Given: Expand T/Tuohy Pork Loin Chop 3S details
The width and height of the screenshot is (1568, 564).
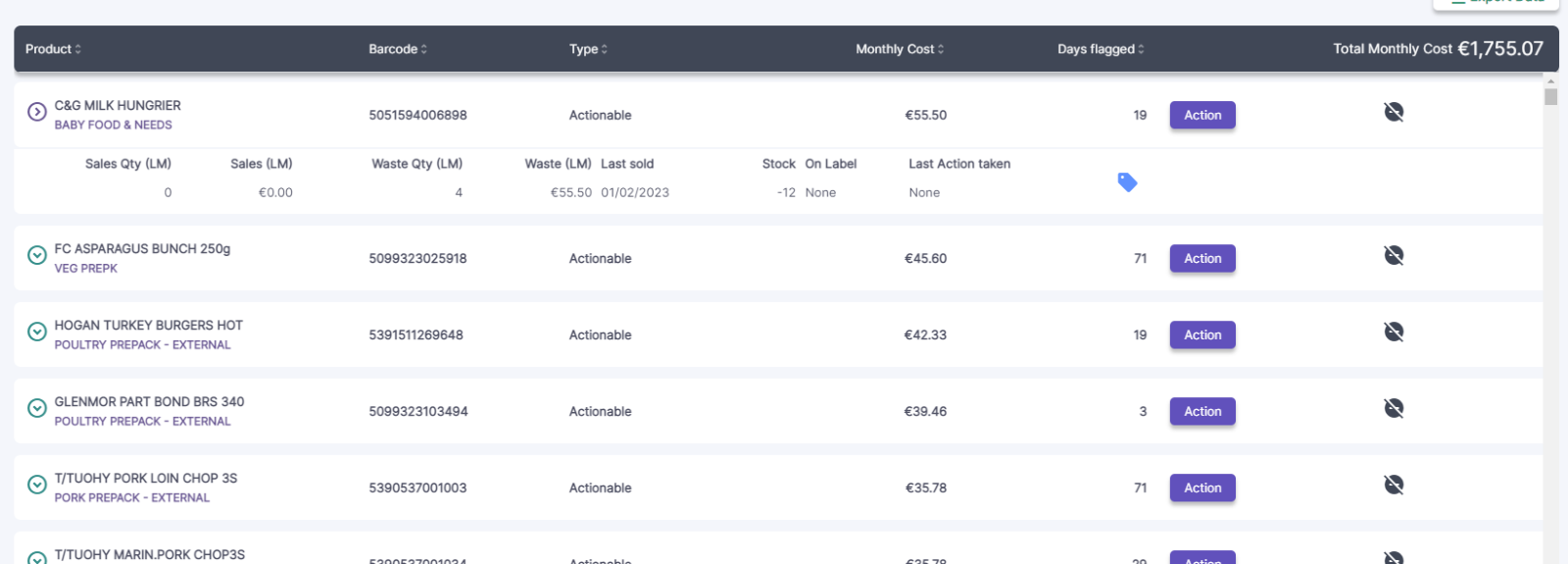Looking at the screenshot, I should click(x=37, y=485).
